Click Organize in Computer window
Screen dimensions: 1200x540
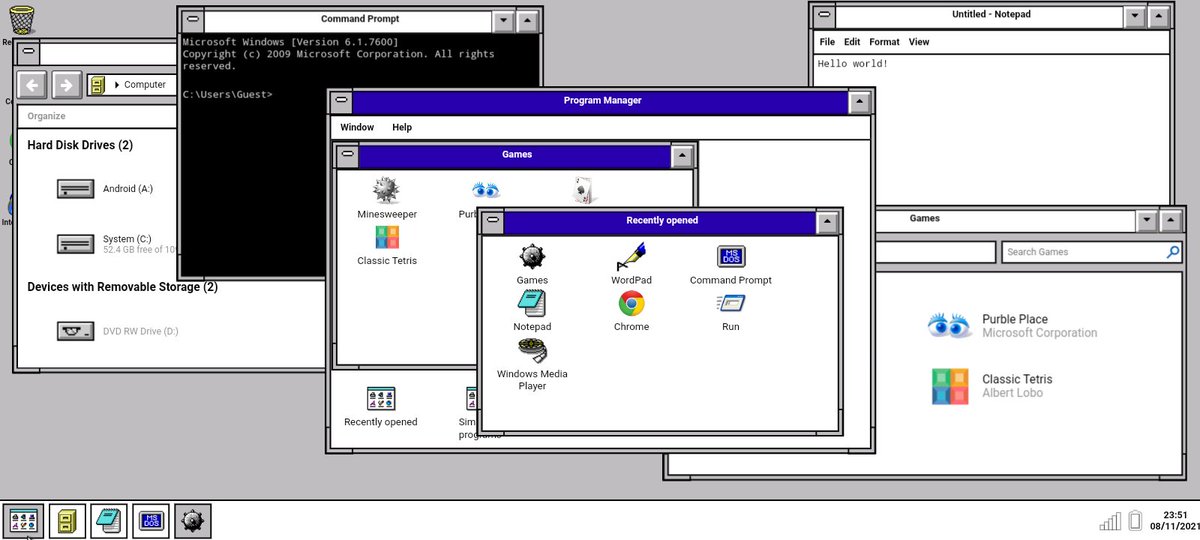[46, 115]
